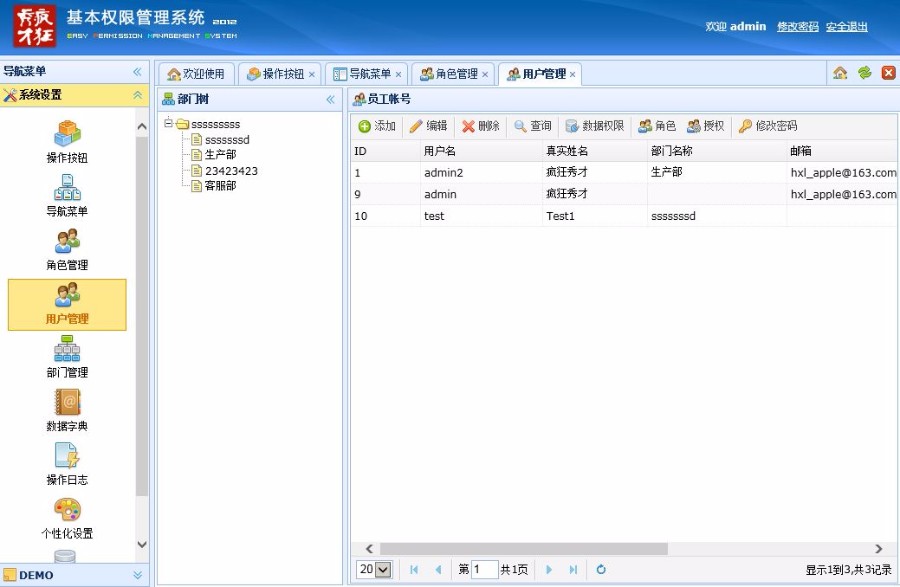Click the 删除 delete toolbar button
This screenshot has width=900, height=587.
480,126
